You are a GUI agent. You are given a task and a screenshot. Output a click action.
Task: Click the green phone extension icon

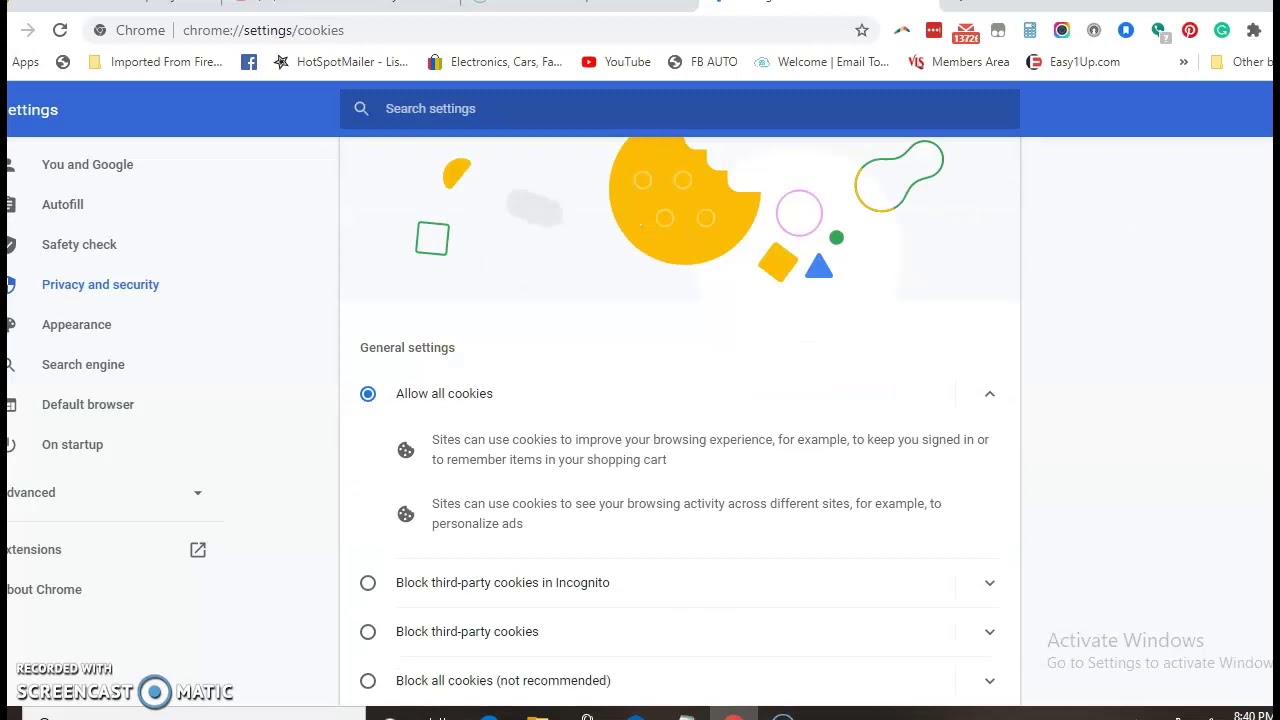click(1158, 30)
